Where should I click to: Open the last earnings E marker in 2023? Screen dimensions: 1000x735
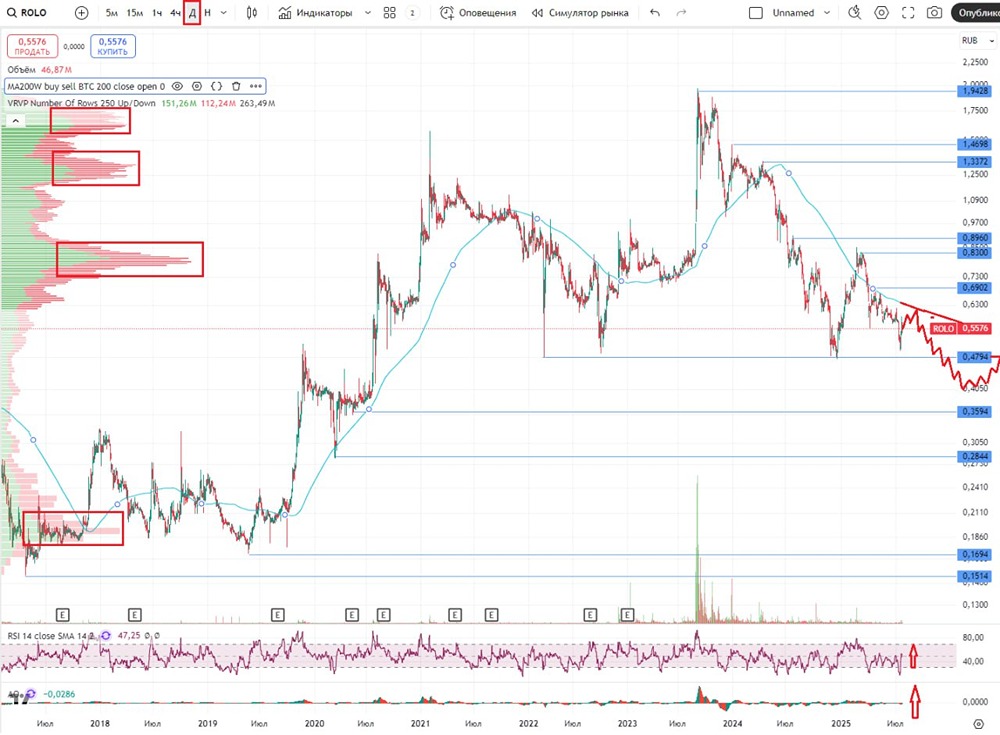pyautogui.click(x=628, y=615)
